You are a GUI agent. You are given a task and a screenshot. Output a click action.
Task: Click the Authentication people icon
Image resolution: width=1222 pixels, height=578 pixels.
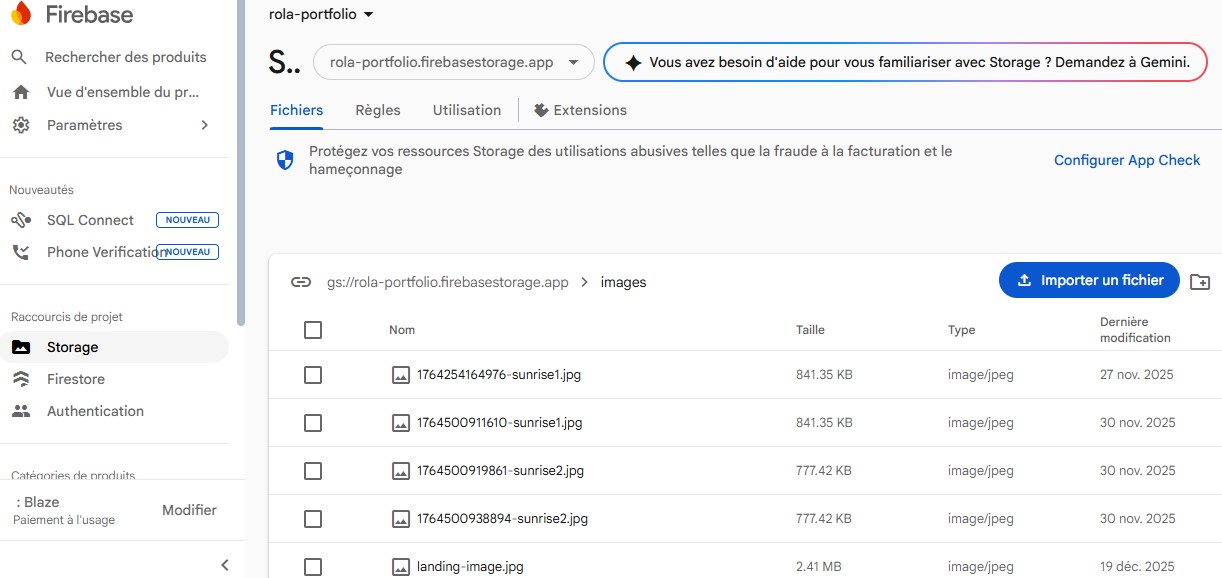point(20,411)
